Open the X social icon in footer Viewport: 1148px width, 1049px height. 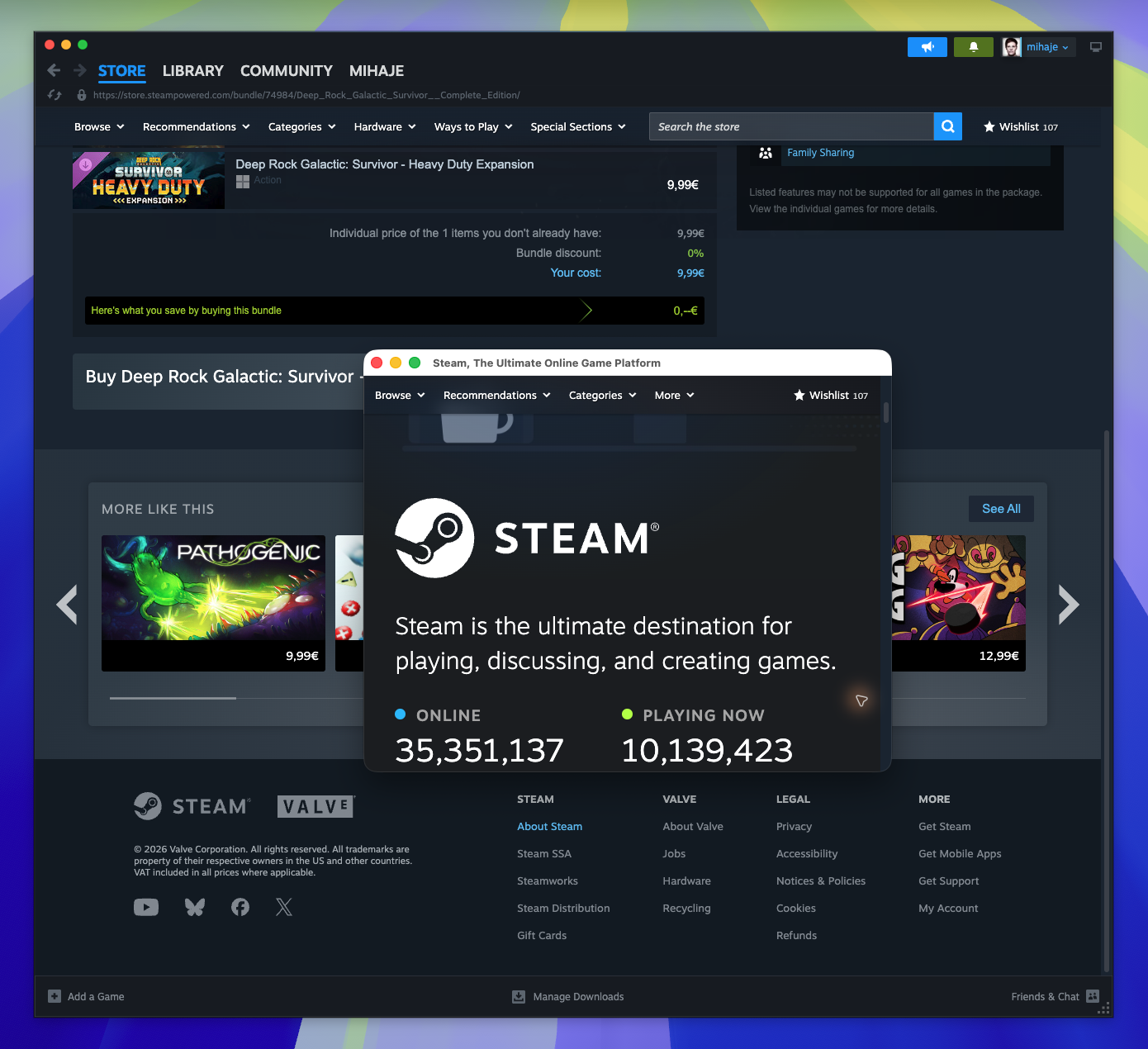tap(284, 907)
